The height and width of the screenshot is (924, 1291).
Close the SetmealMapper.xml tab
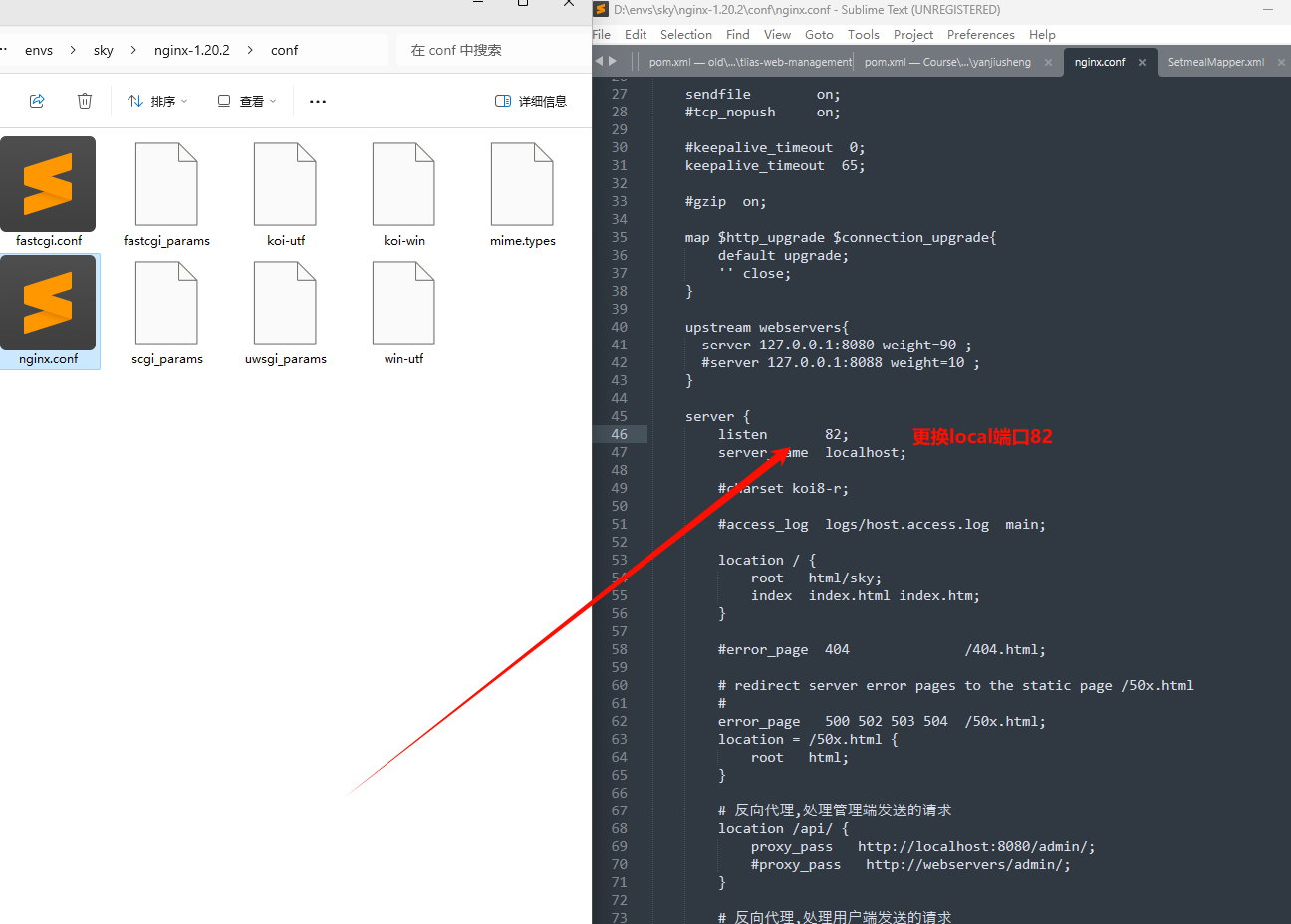[x=1281, y=62]
